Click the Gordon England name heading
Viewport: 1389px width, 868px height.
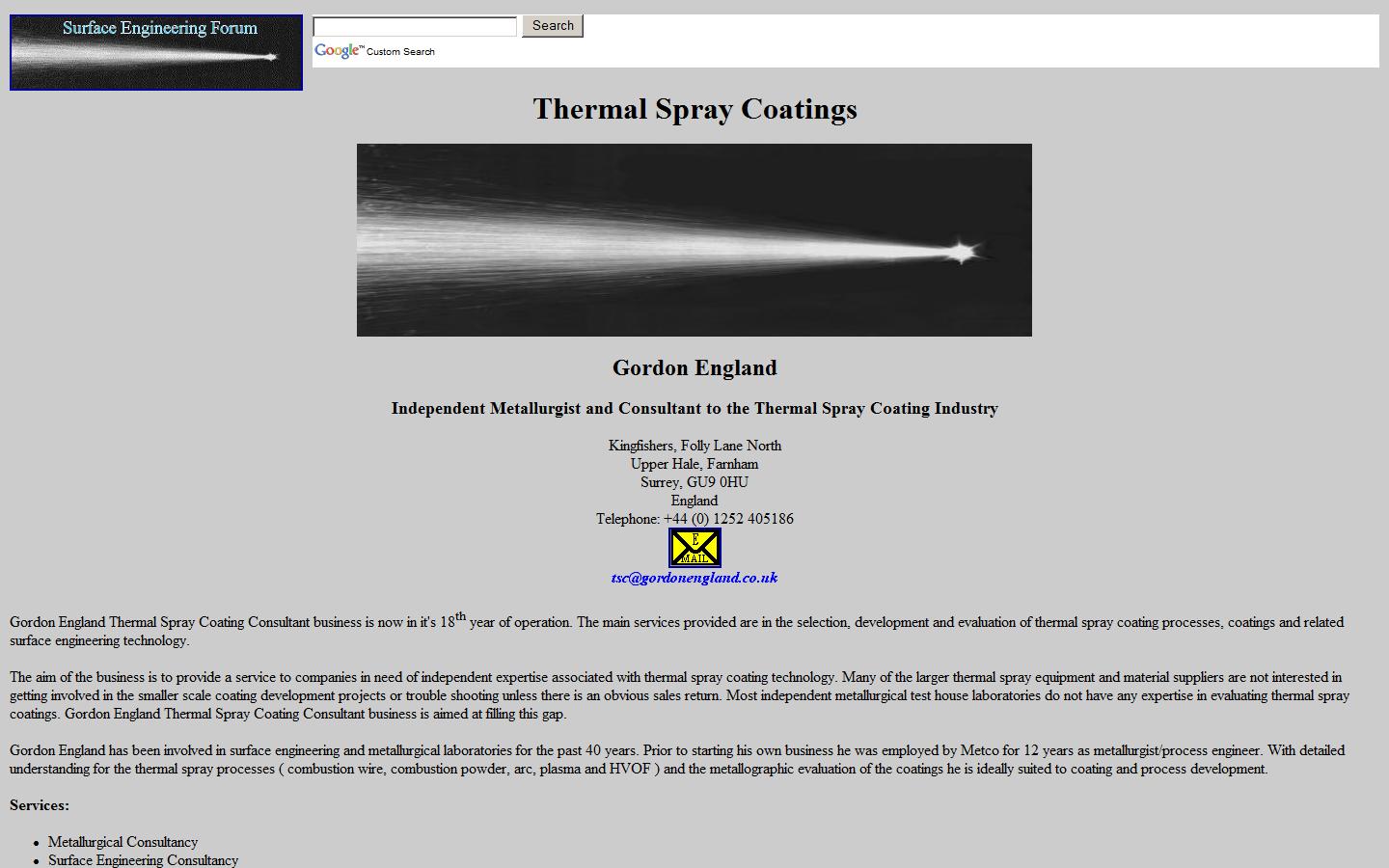tap(694, 367)
